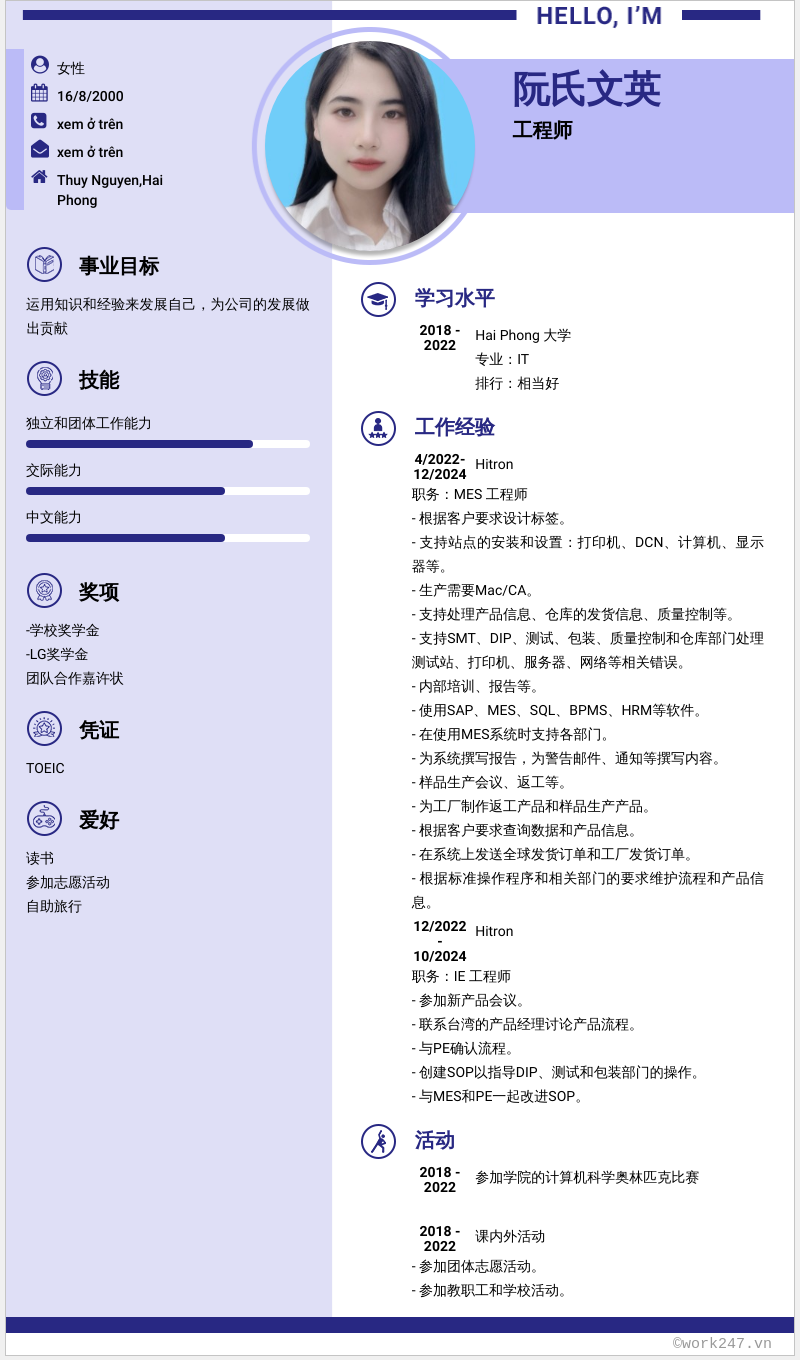Click the lightbulb icon next to 技能
Screen dimensions: 800x1360
44,380
